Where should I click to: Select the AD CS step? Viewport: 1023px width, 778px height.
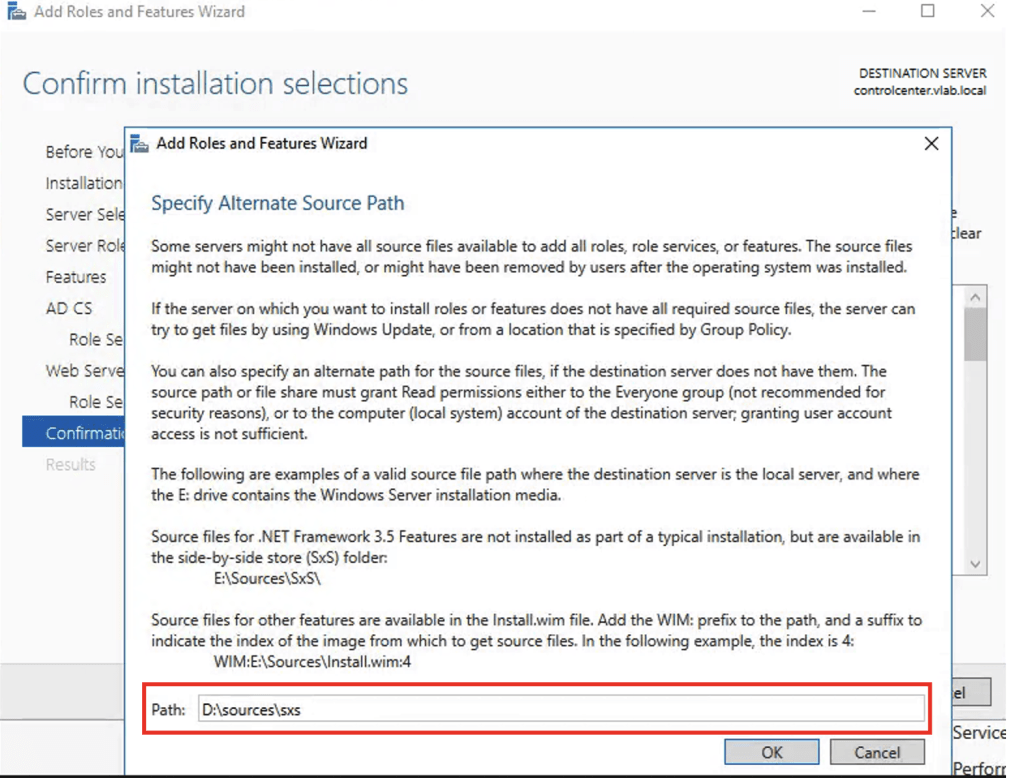tap(68, 308)
